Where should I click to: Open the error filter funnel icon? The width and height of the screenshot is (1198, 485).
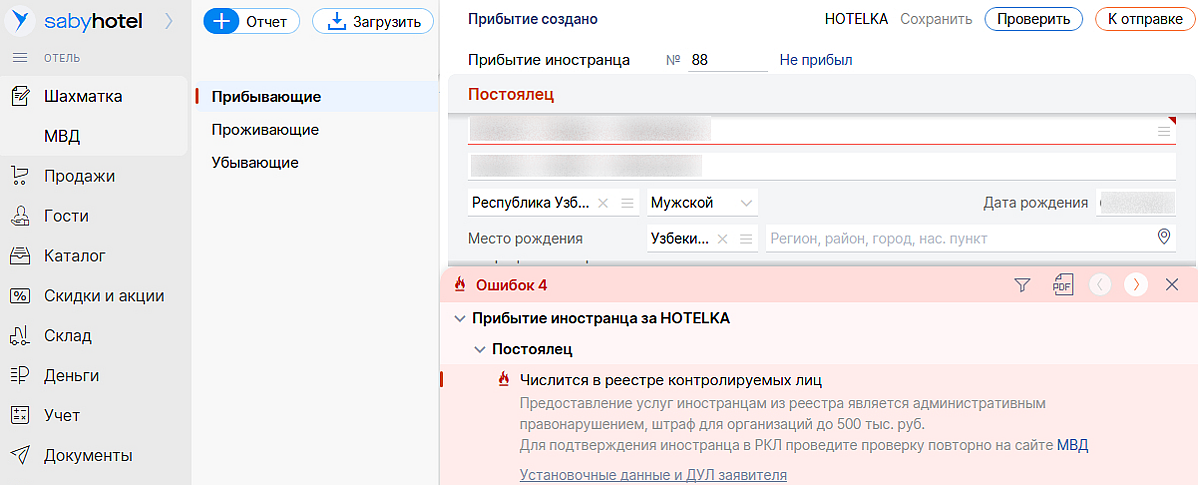click(1022, 285)
